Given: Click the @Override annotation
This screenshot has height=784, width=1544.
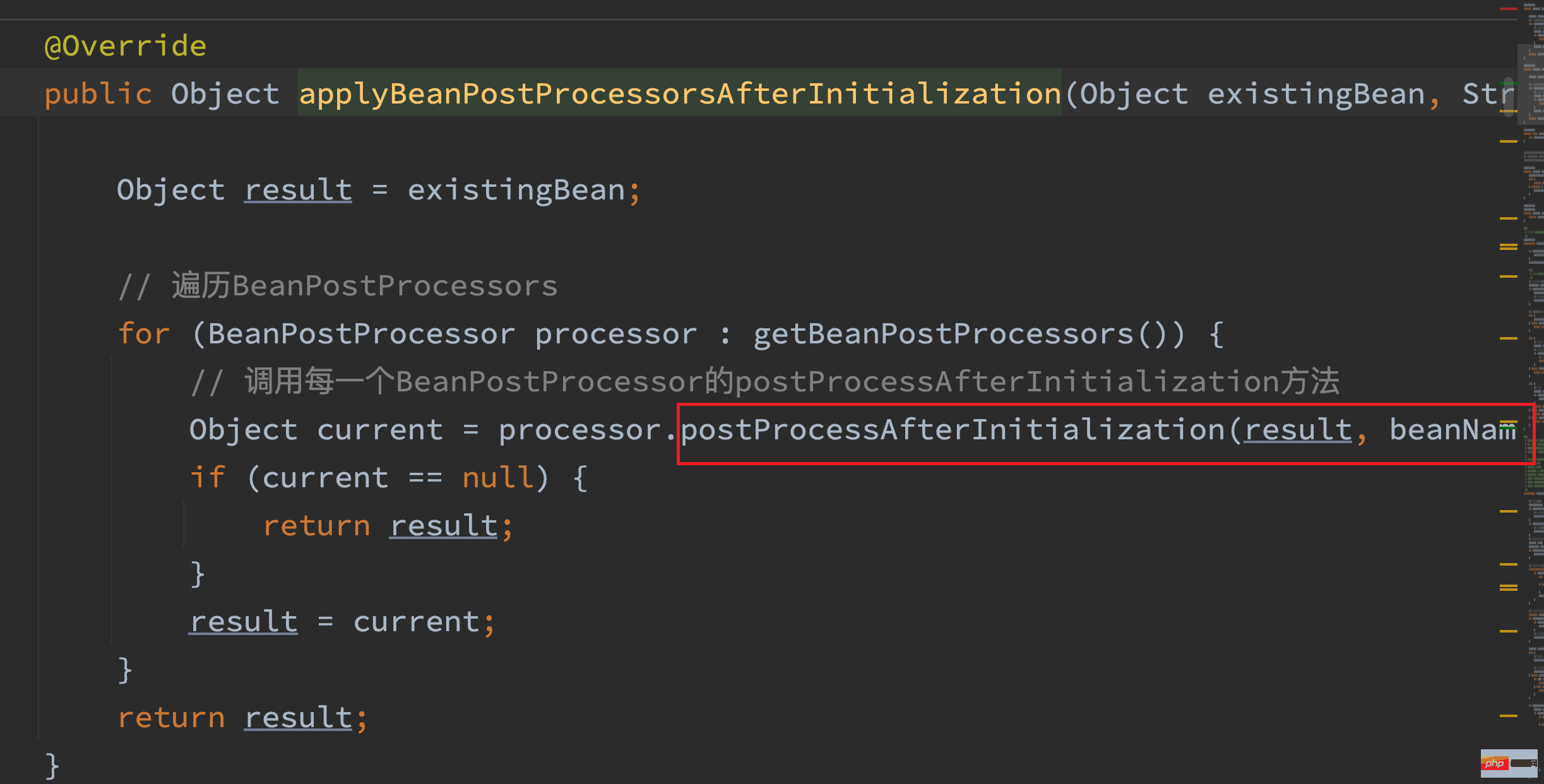Looking at the screenshot, I should pos(126,46).
